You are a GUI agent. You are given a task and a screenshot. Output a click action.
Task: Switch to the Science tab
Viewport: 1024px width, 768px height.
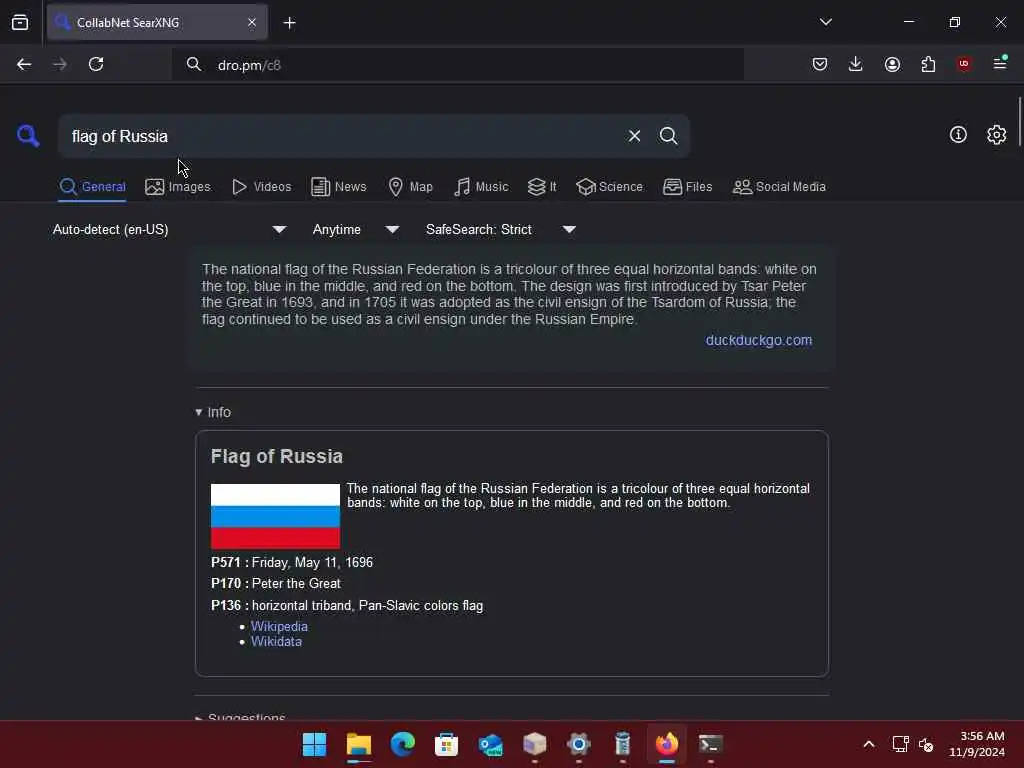click(x=609, y=187)
